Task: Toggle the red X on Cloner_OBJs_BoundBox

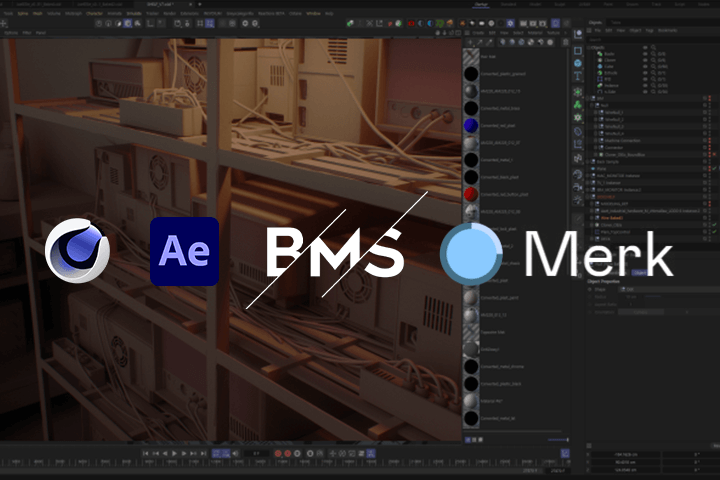Action: coord(713,155)
